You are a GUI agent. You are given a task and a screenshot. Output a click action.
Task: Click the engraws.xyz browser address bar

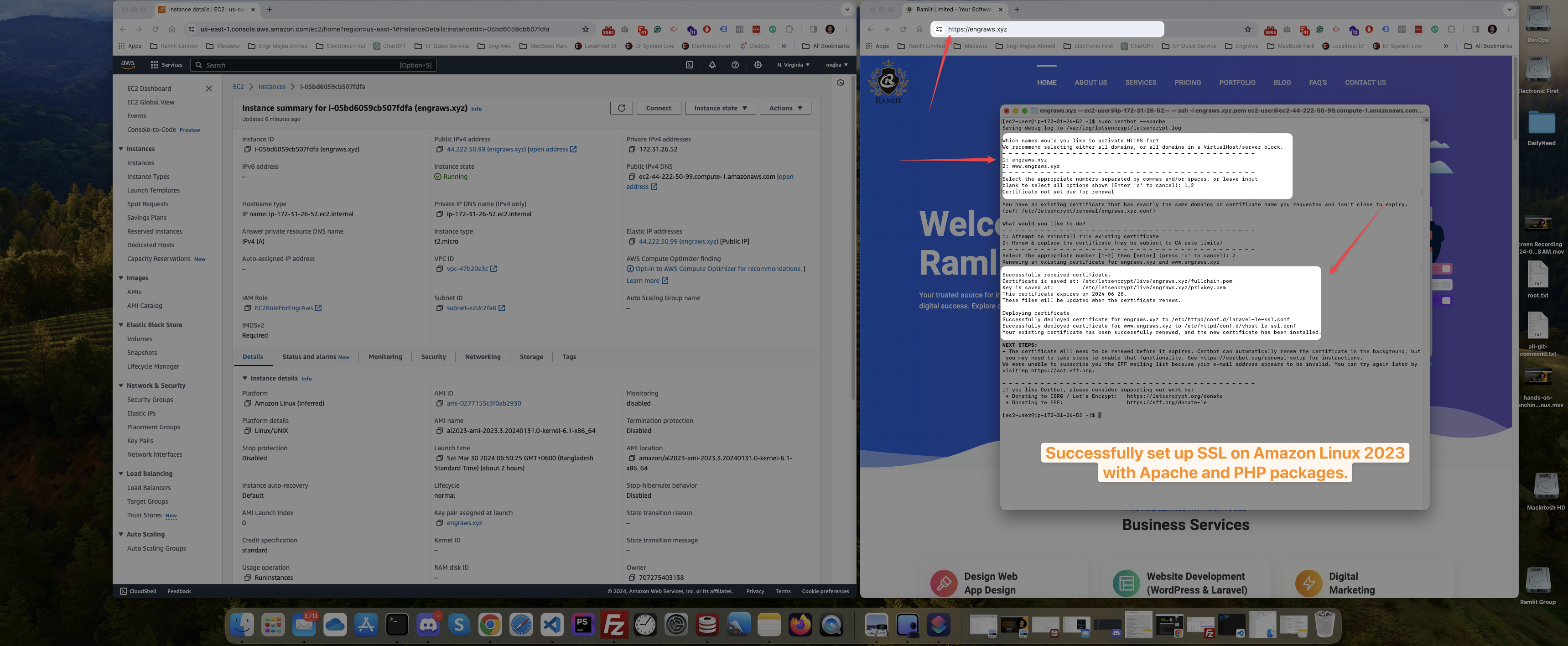tap(1047, 29)
